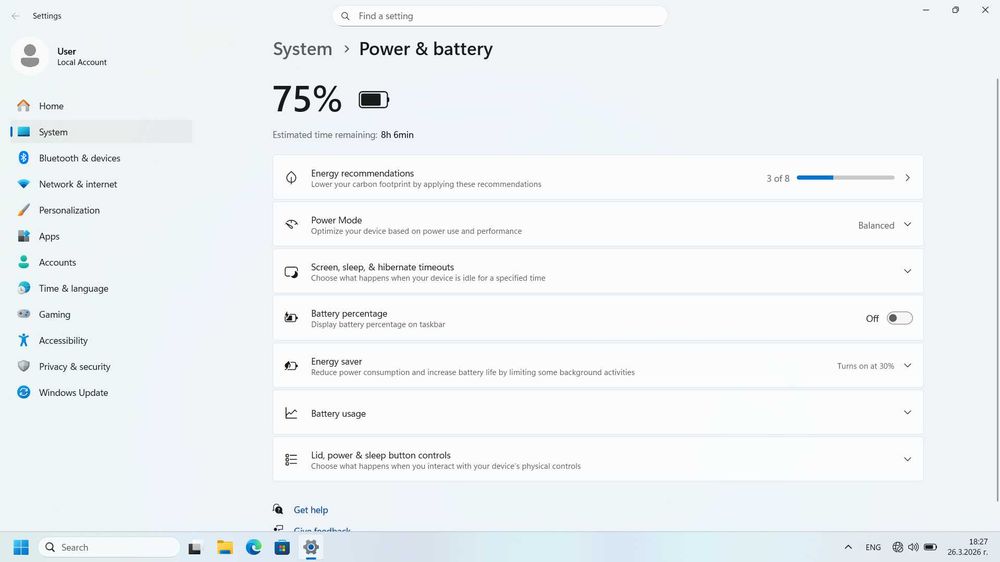Click the vertical scrollbar on the right
The width and height of the screenshot is (1000, 562).
point(997,290)
